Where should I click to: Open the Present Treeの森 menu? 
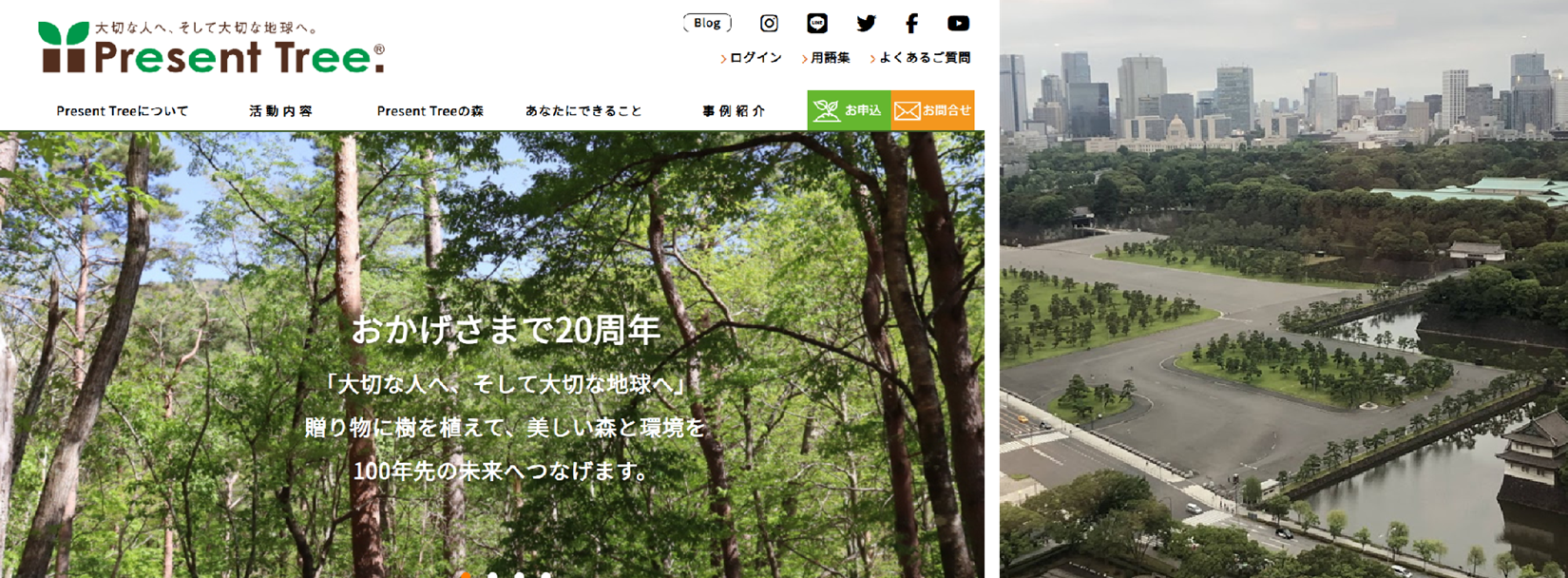tap(430, 111)
